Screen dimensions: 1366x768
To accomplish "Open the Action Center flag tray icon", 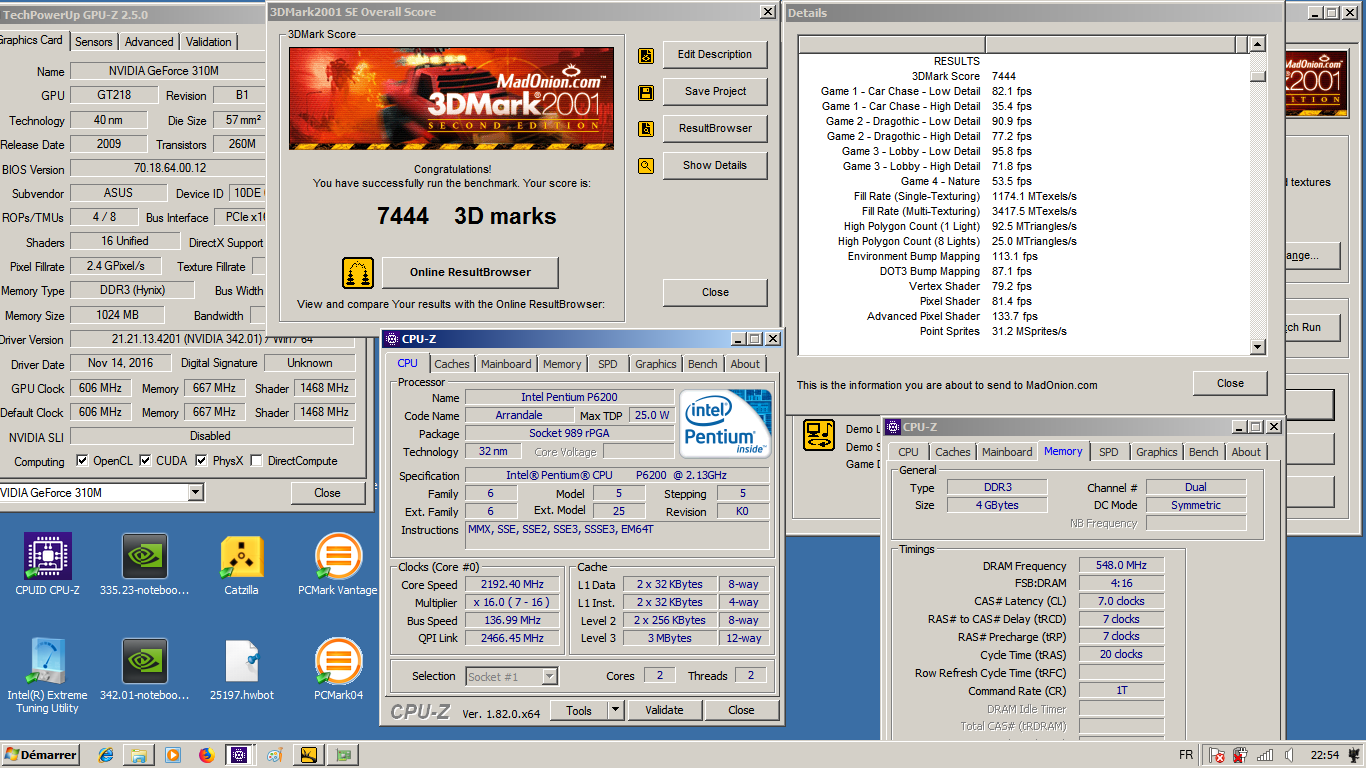I will (x=1217, y=755).
